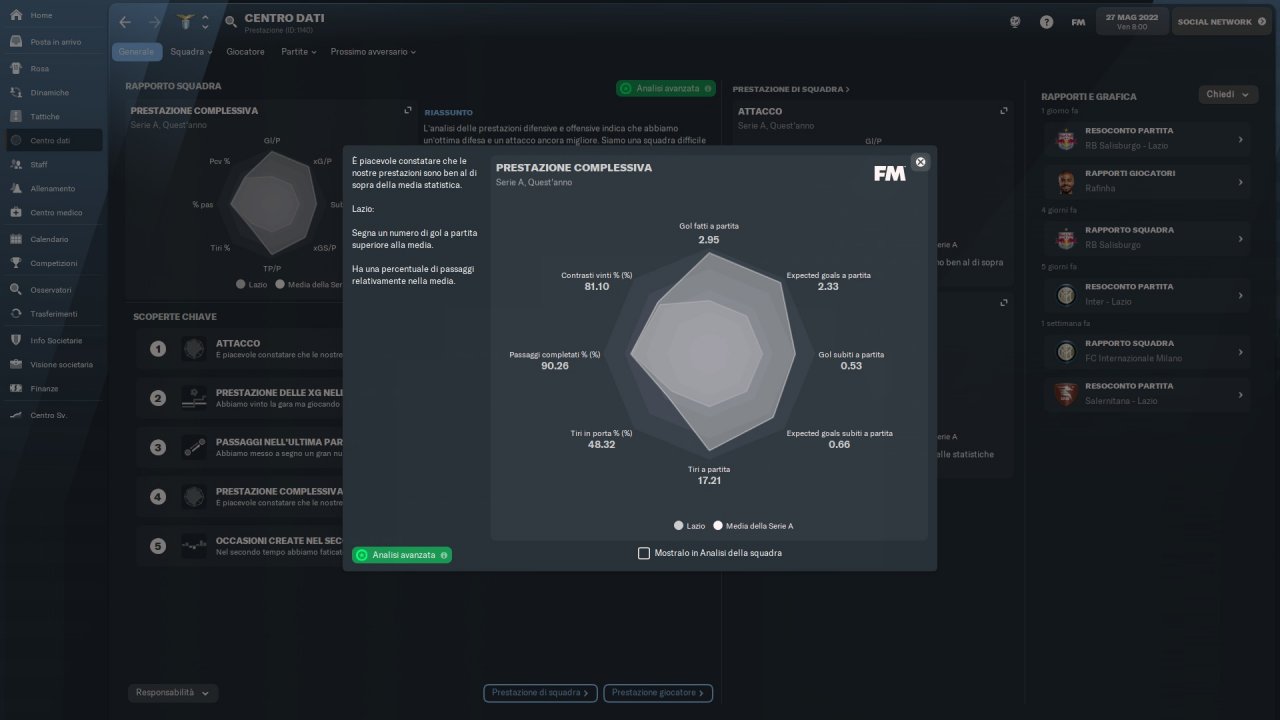This screenshot has height=720, width=1280.
Task: Open the Responsabilità dropdown
Action: pyautogui.click(x=173, y=692)
